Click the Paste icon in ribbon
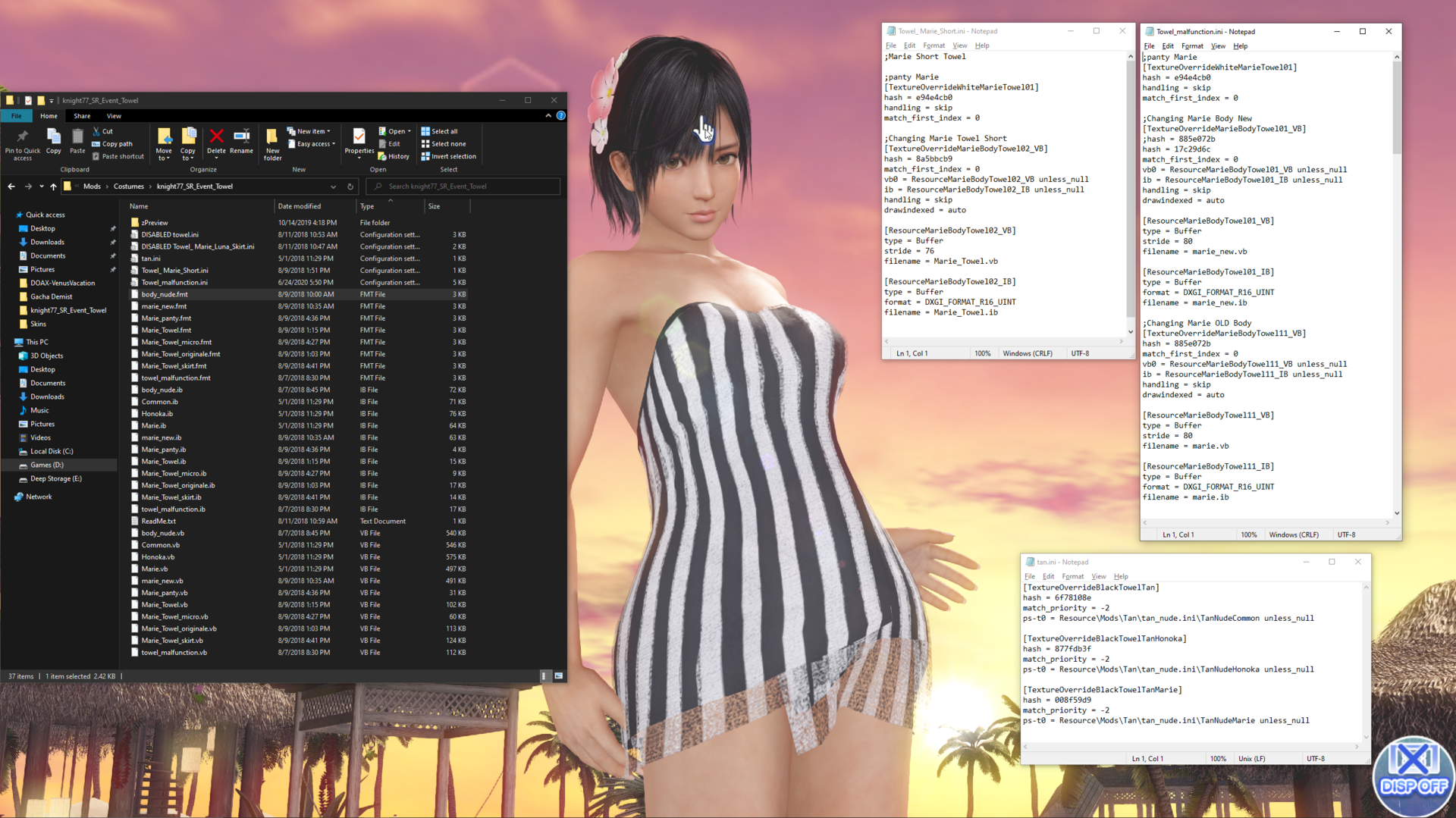Screen dimensions: 1456x818 tap(77, 141)
